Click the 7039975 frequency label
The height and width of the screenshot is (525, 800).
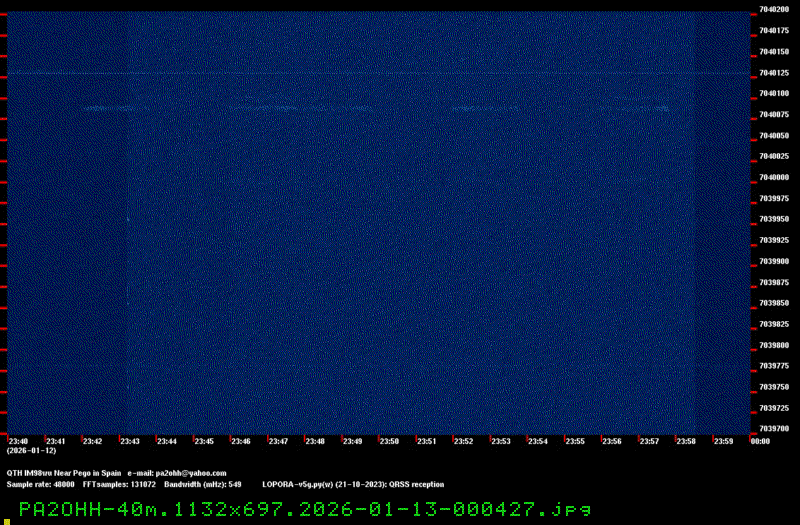[x=774, y=198]
